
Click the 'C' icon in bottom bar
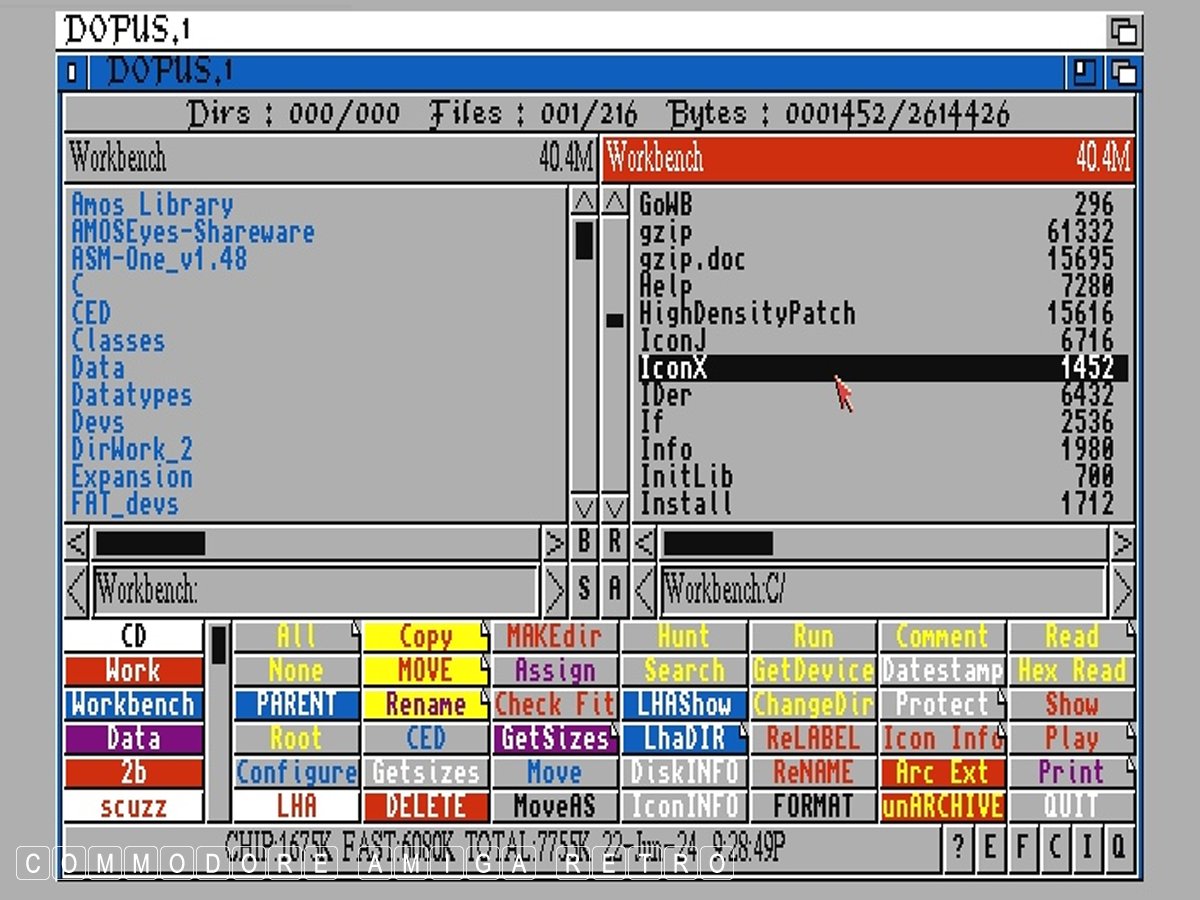click(x=1054, y=847)
